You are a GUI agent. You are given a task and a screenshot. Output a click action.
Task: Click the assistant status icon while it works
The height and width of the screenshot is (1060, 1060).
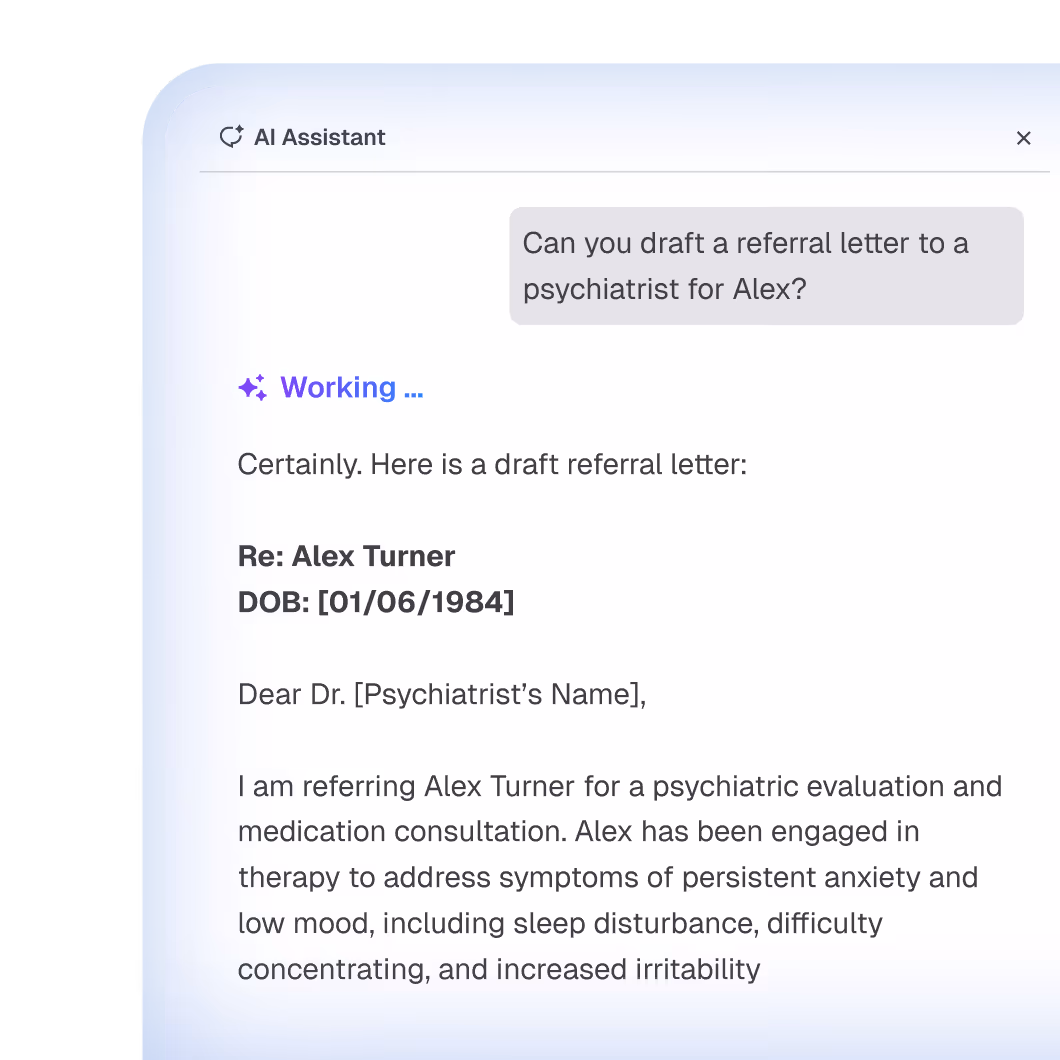(x=252, y=387)
